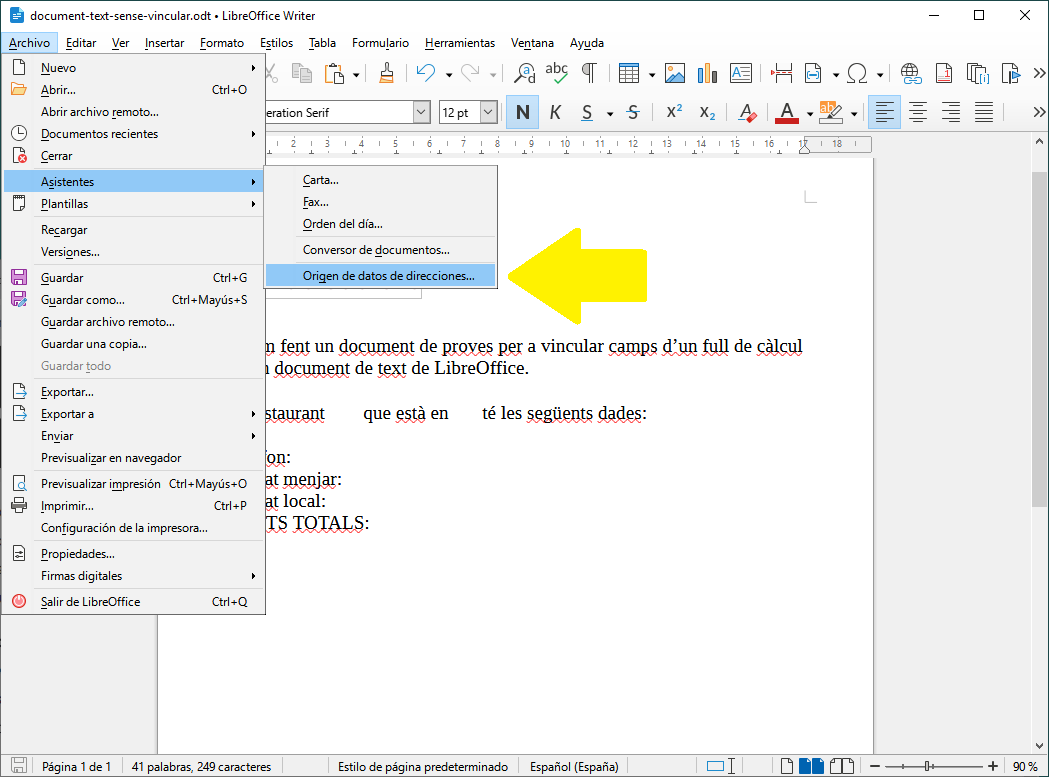
Task: Toggle formatting marks pilcrow icon
Action: (589, 74)
